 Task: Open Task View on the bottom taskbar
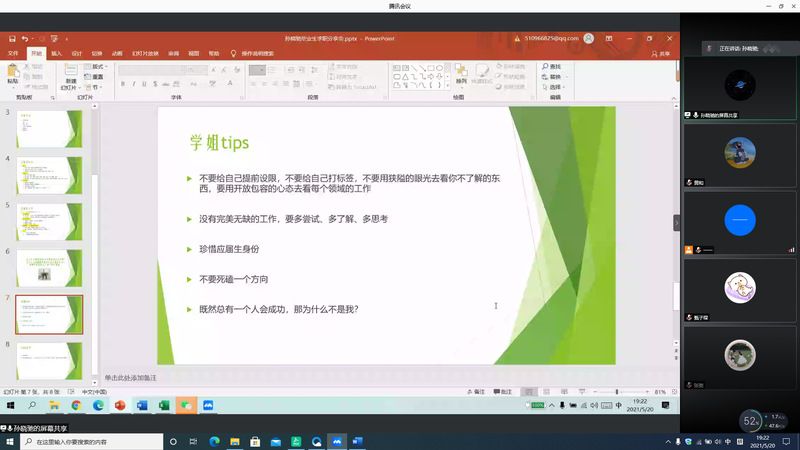[x=193, y=442]
